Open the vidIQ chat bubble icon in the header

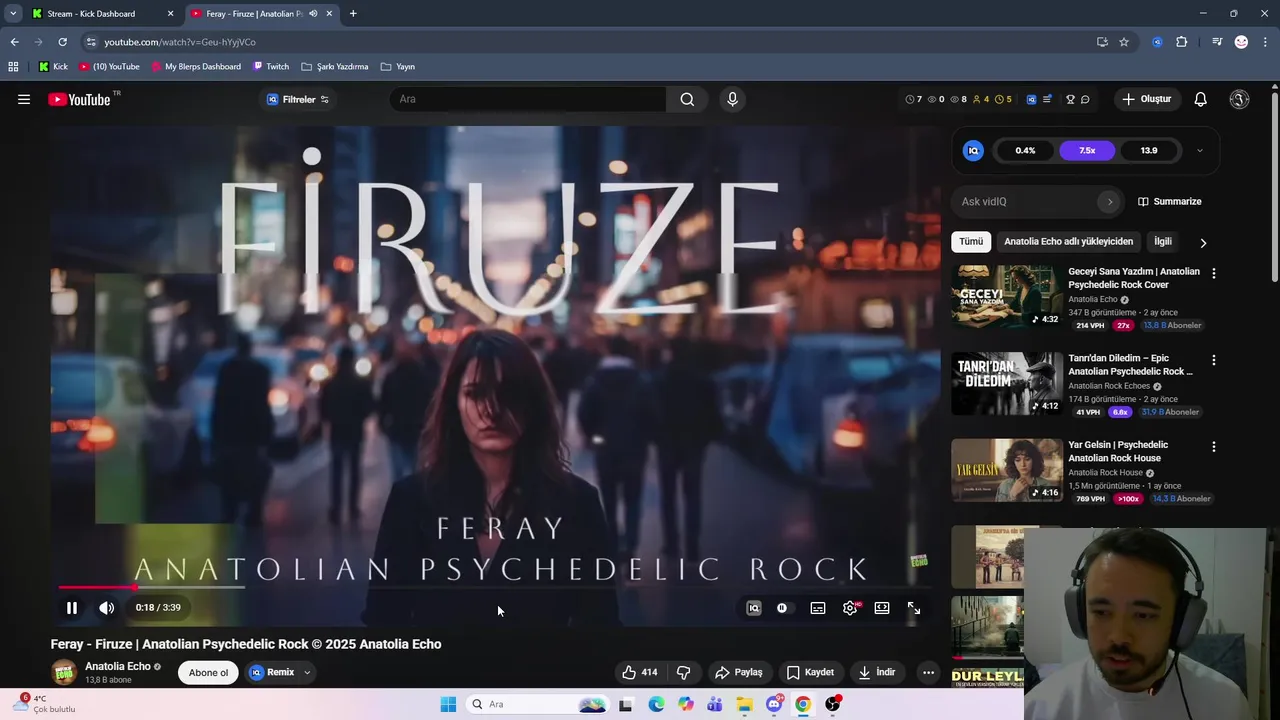tap(1085, 99)
